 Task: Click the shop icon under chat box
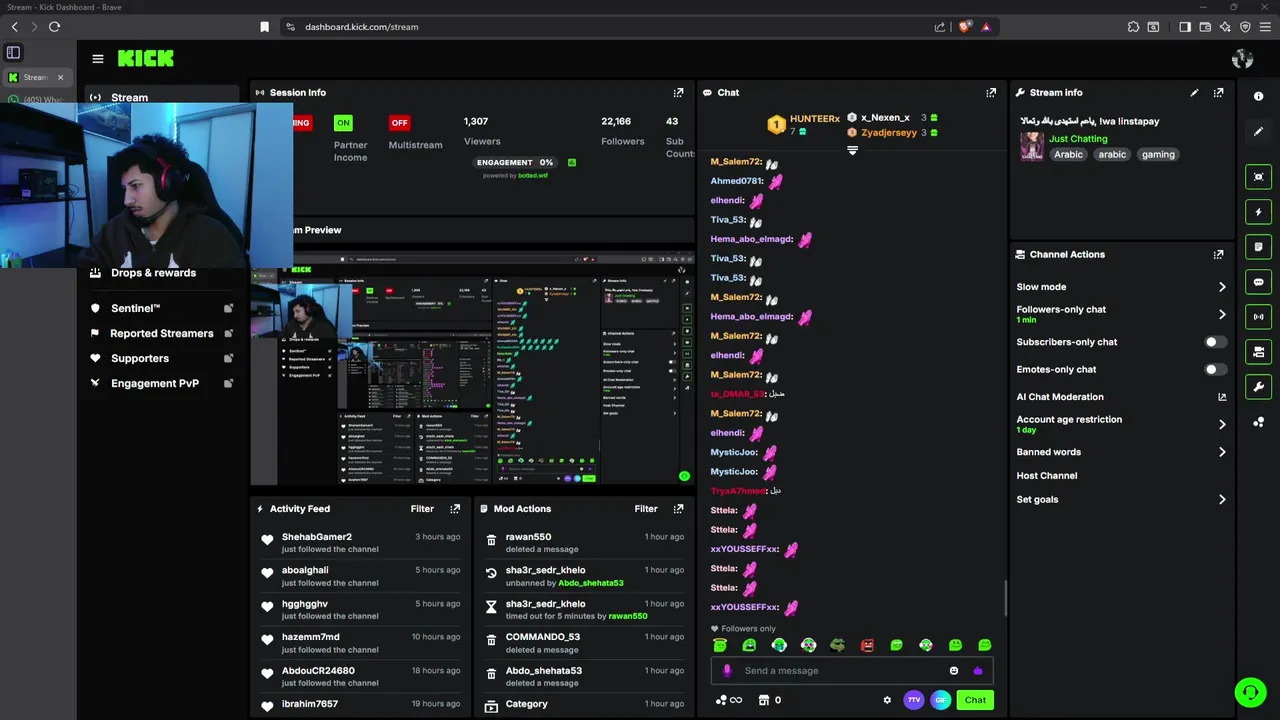764,700
